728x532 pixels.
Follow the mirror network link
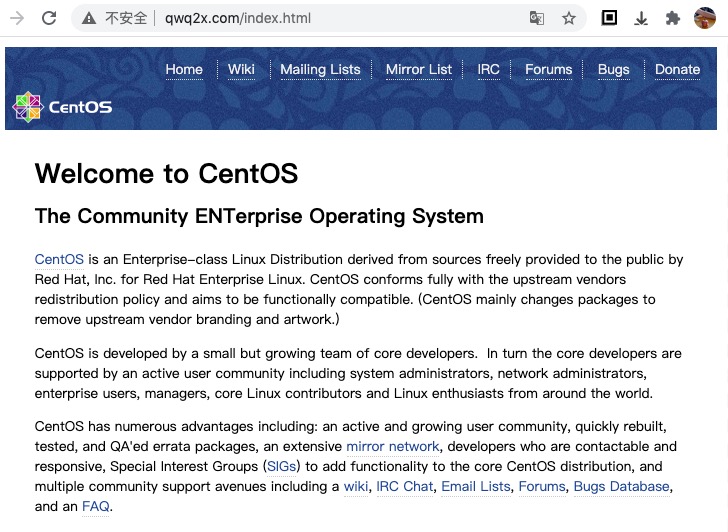393,446
